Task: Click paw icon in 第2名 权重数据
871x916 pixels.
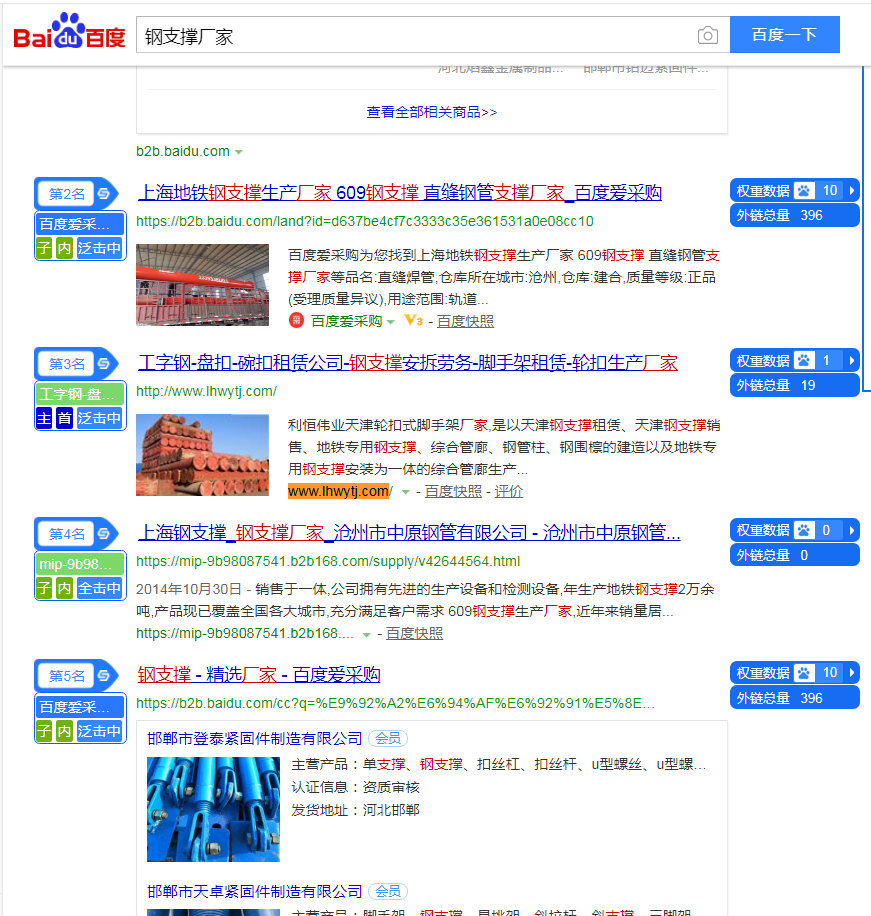Action: click(804, 190)
